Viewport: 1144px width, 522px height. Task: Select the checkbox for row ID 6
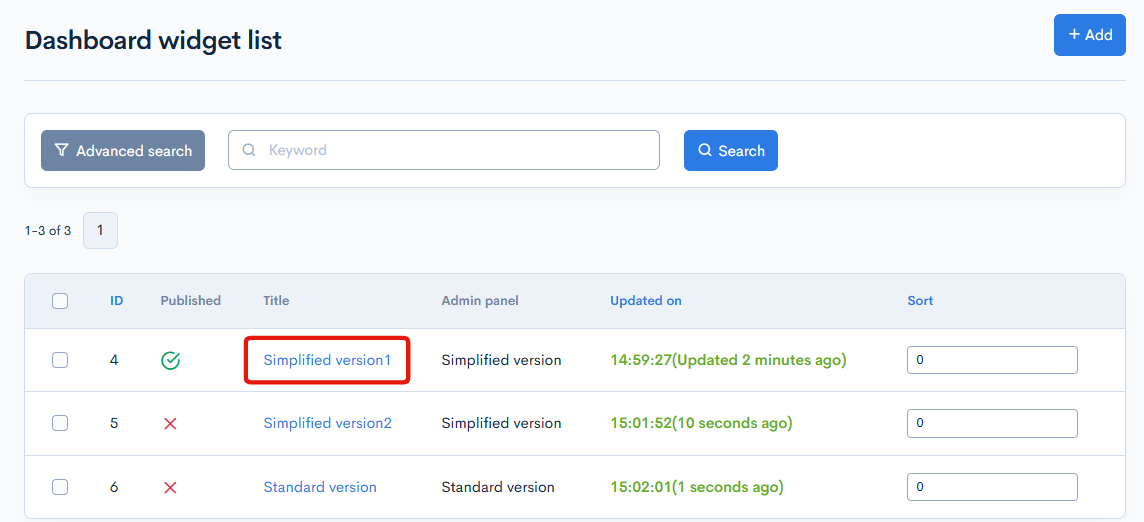click(60, 487)
